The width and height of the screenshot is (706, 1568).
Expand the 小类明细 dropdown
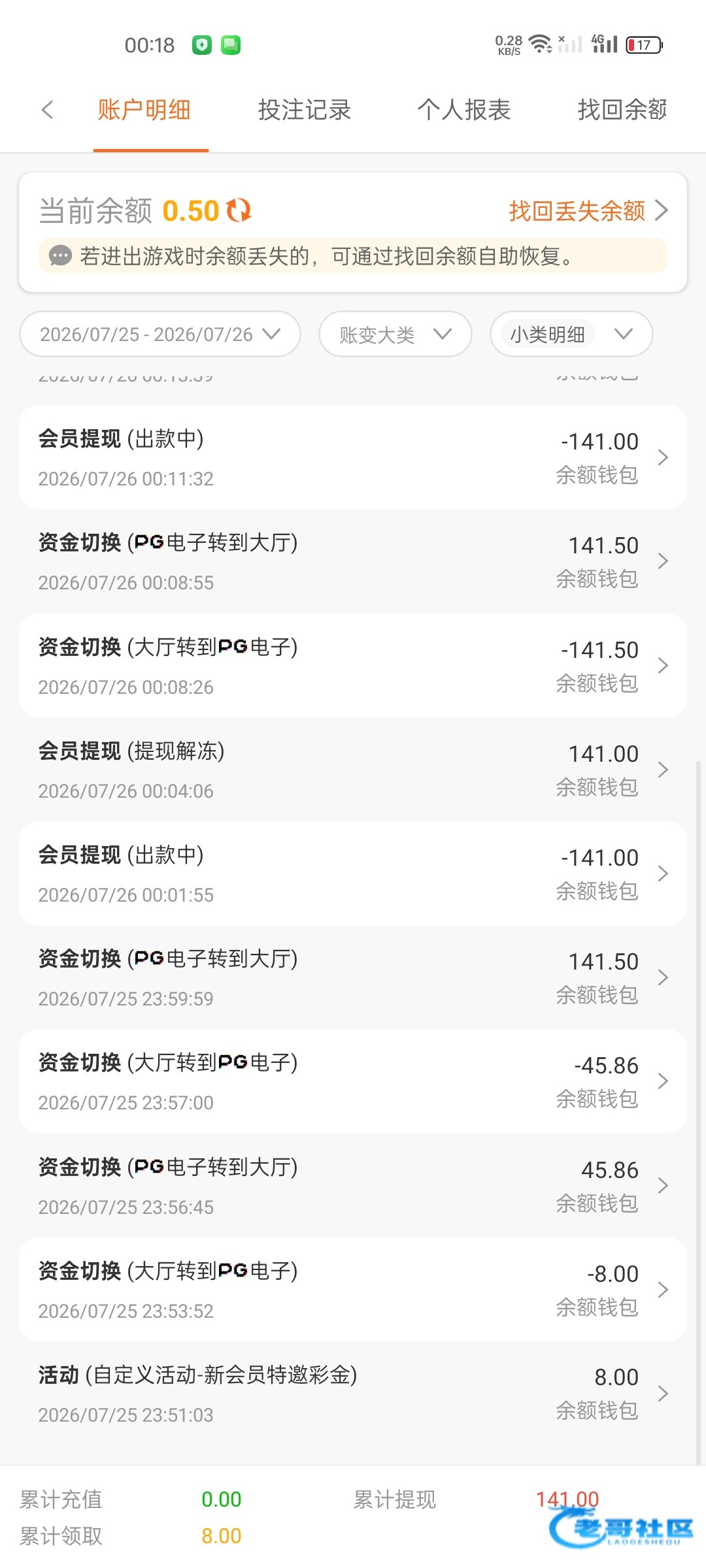click(x=571, y=334)
